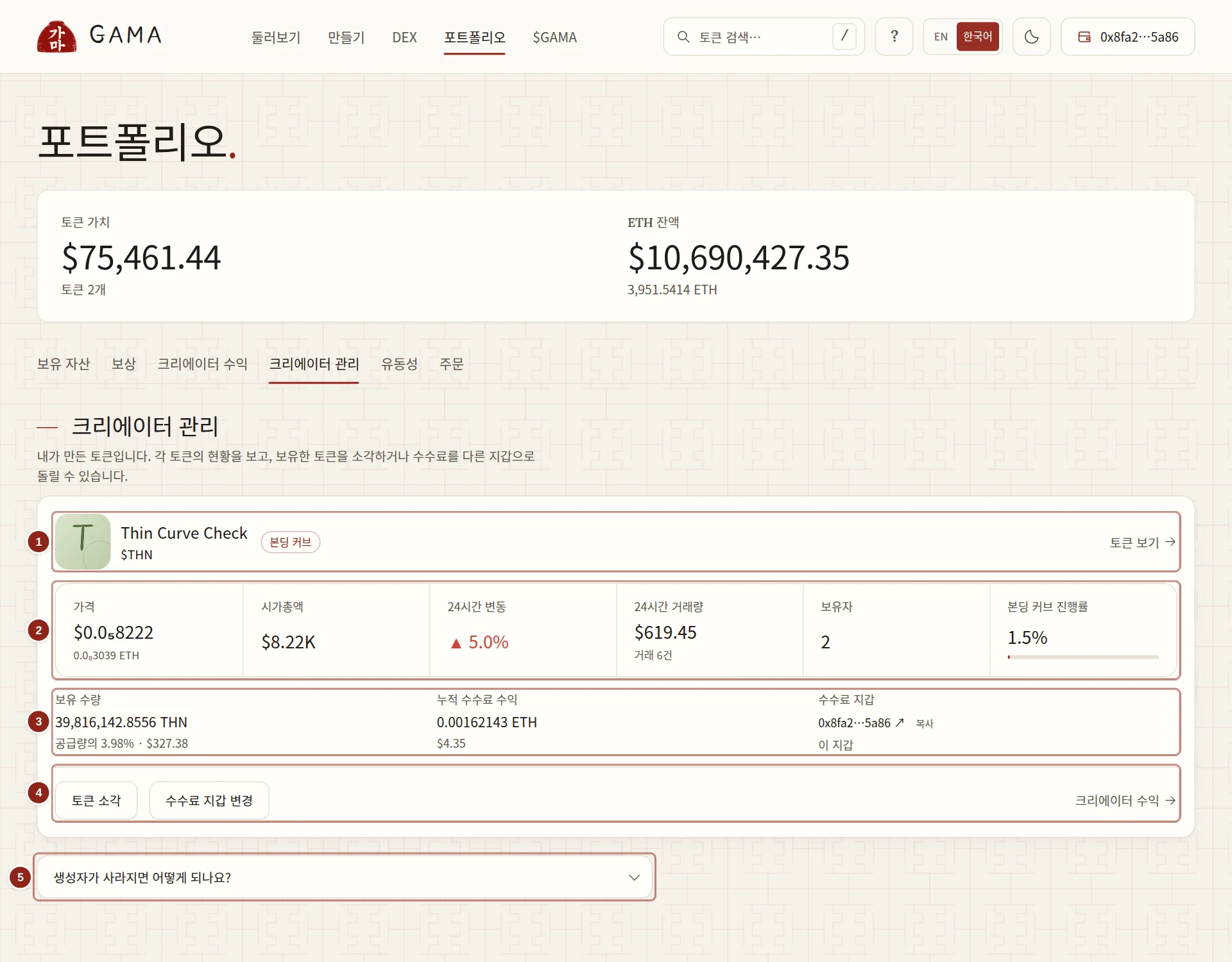Viewport: 1232px width, 962px height.
Task: Select 한국어 language option
Action: pos(977,37)
